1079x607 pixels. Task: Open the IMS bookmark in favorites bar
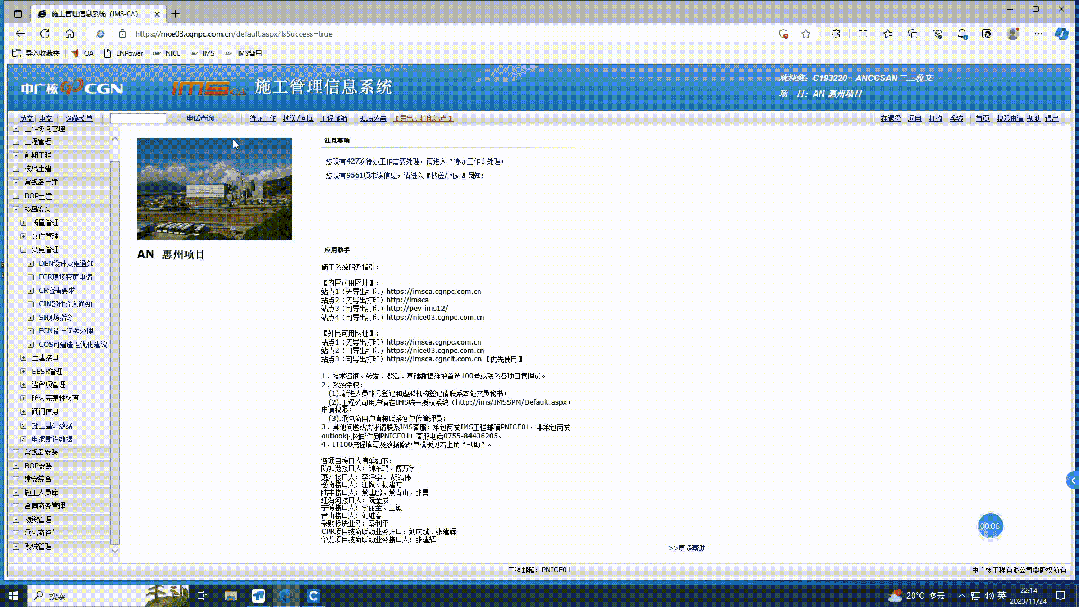coord(203,53)
